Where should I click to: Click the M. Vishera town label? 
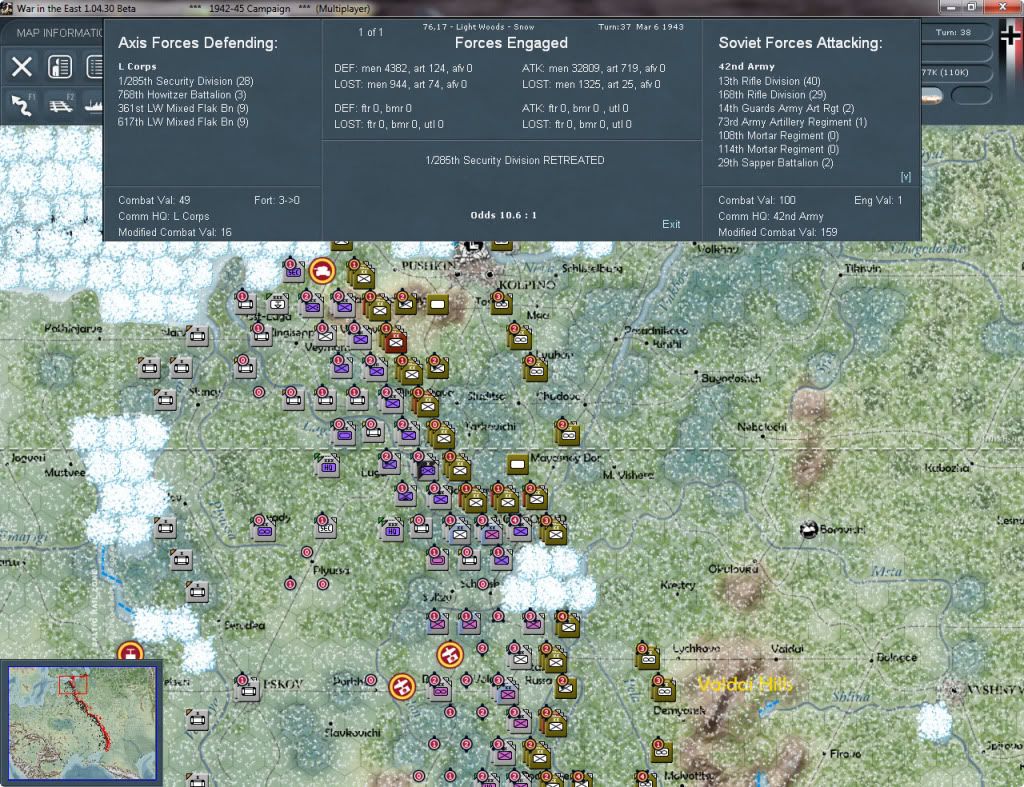628,475
